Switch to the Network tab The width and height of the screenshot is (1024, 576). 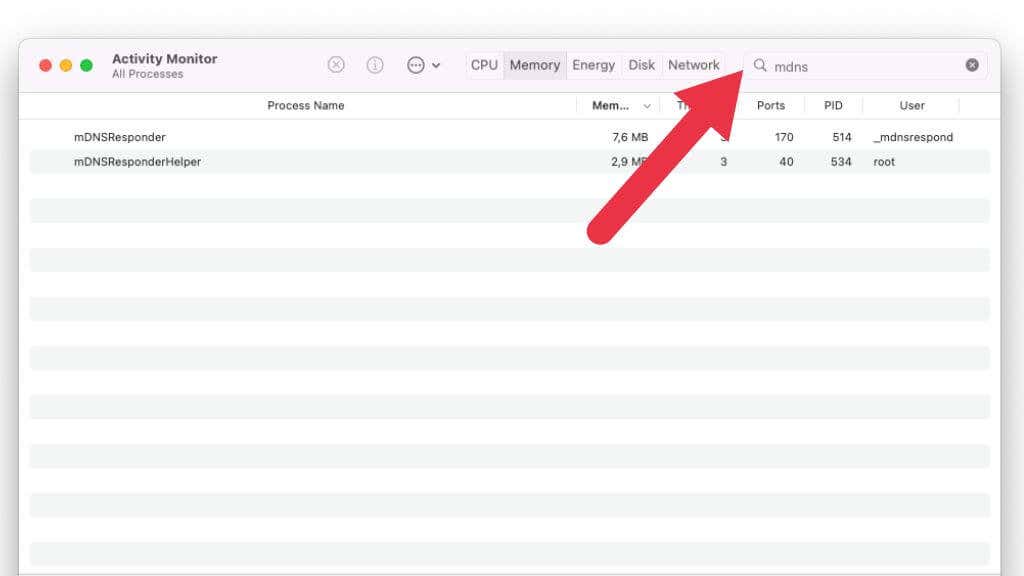[694, 65]
